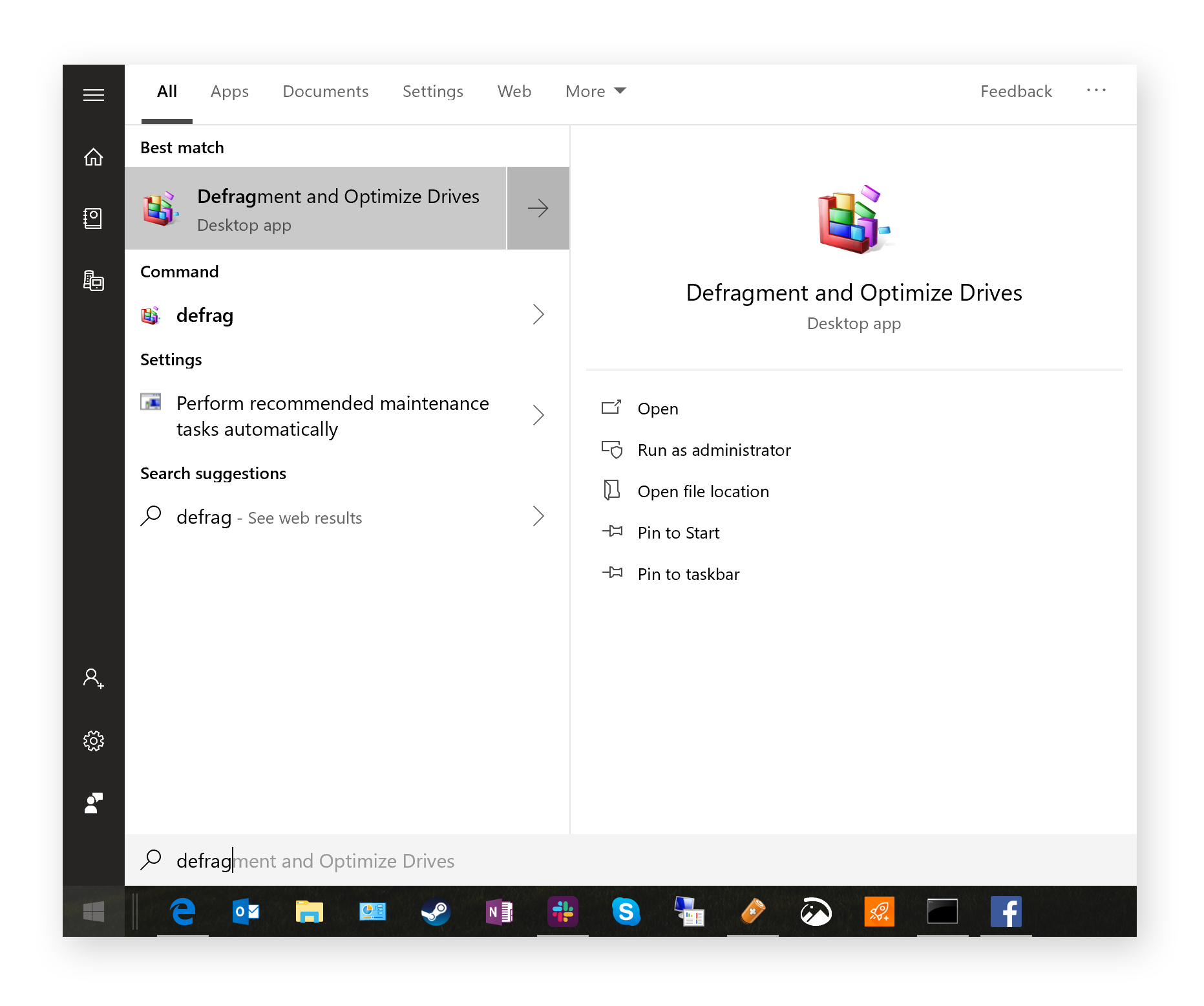Open the white round gauge app in the taskbar
Screen dimensions: 1204x1006
click(x=816, y=912)
